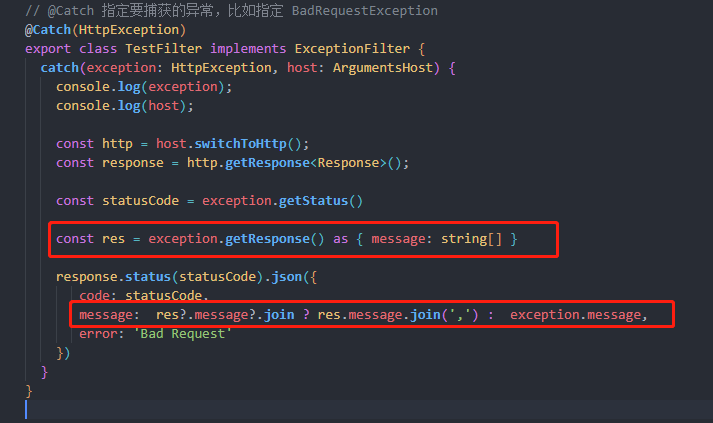Click getResponse<Response>() call

(313, 163)
